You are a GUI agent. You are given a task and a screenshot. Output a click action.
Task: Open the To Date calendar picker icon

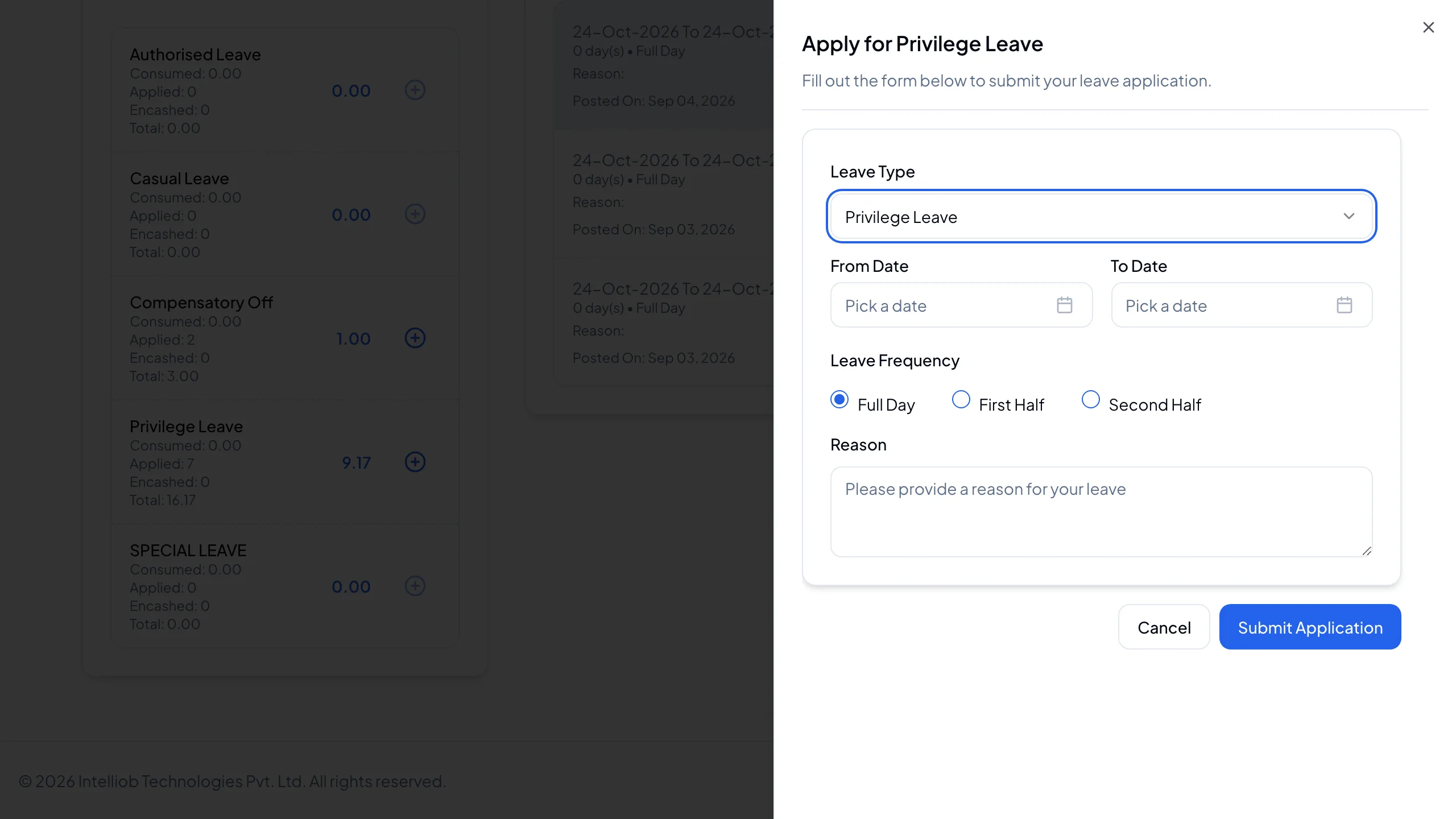coord(1344,305)
